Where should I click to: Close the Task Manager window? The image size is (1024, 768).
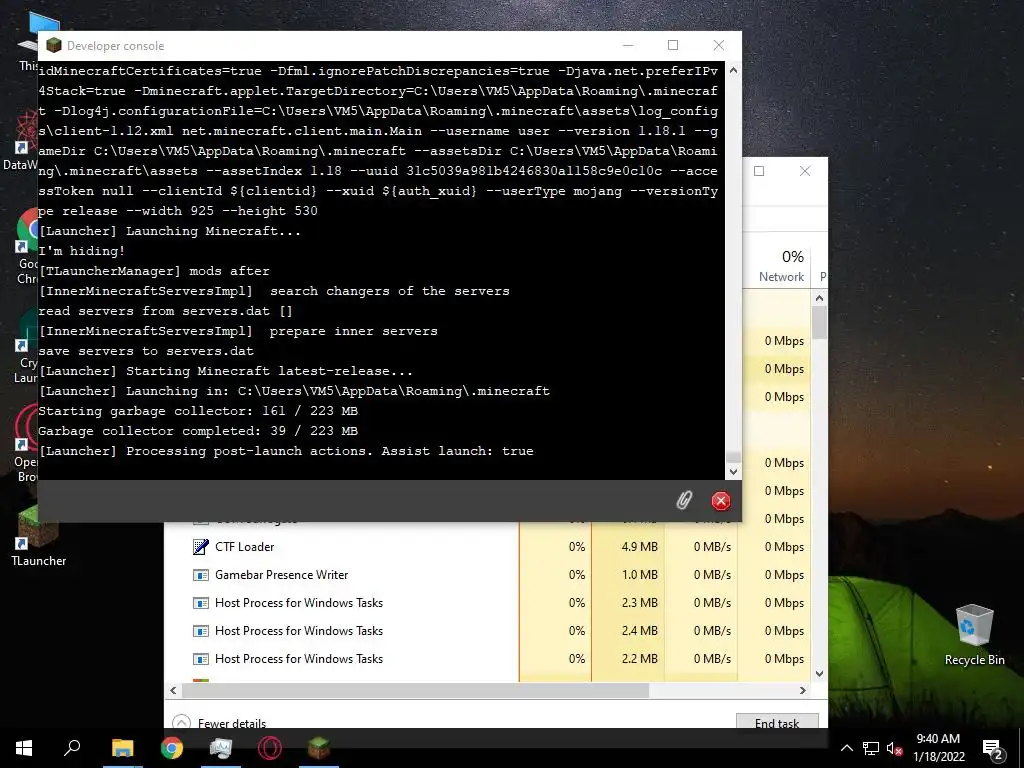pyautogui.click(x=805, y=171)
